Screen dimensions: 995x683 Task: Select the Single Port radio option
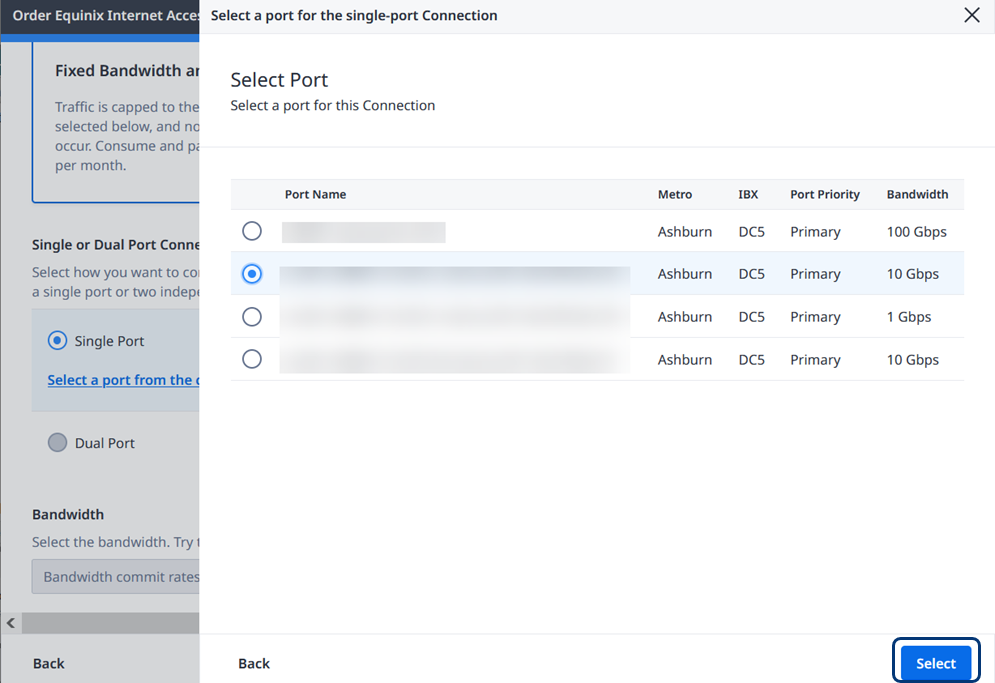coord(57,341)
